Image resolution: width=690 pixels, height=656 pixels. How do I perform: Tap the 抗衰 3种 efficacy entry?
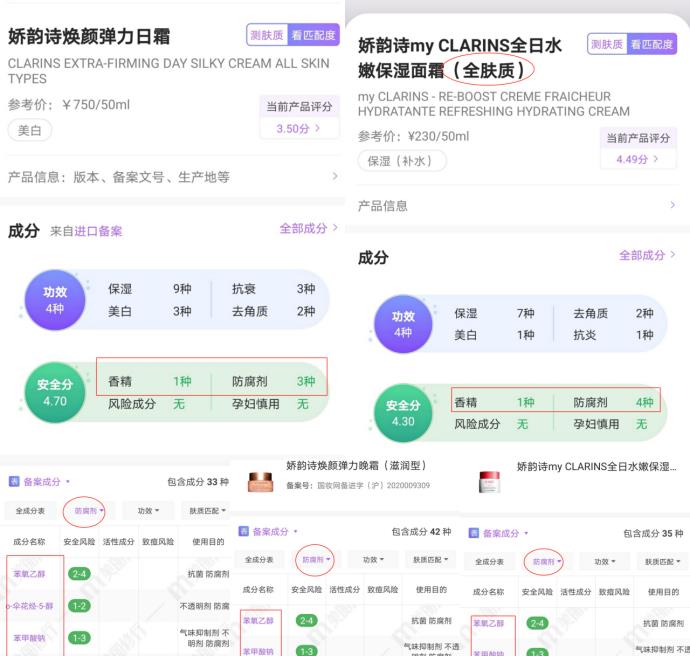pyautogui.click(x=273, y=289)
